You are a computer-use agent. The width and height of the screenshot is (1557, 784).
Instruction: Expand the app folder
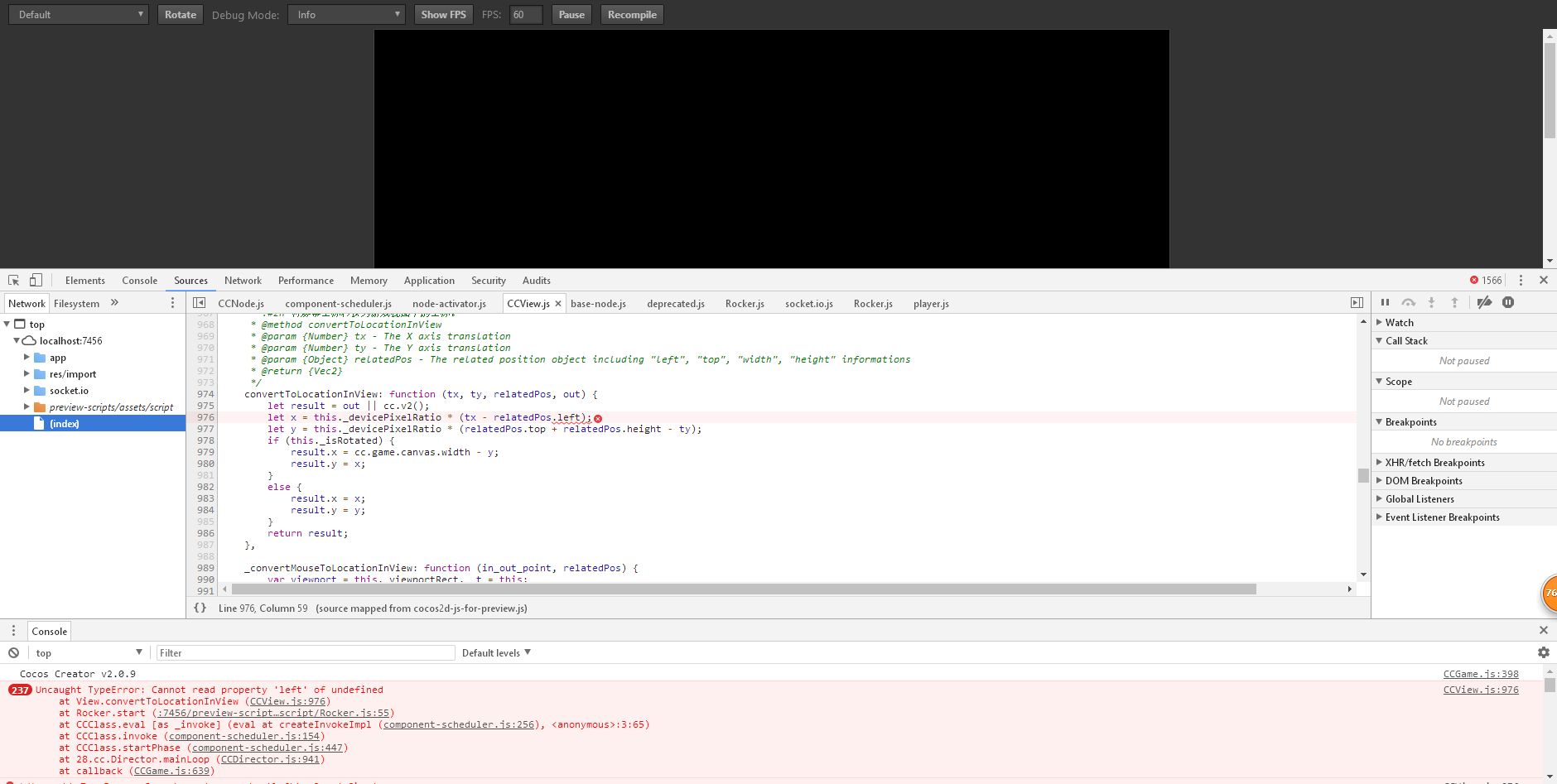tap(27, 358)
